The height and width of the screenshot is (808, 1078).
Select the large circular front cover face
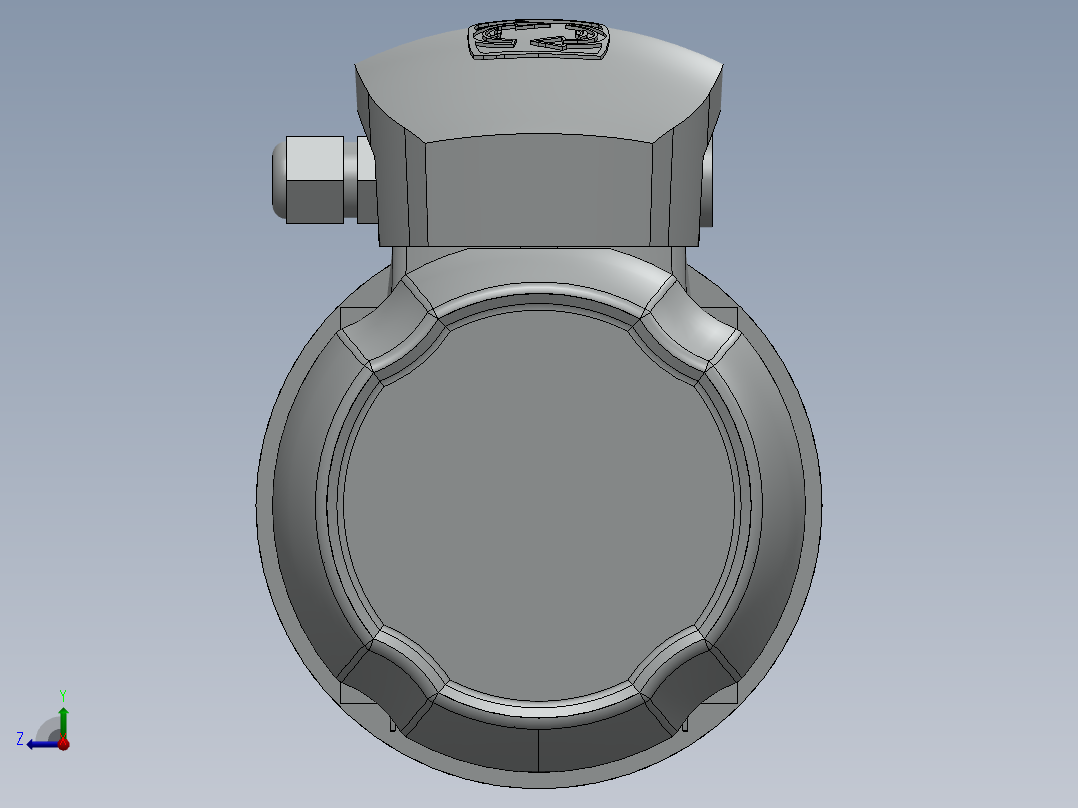click(x=540, y=505)
